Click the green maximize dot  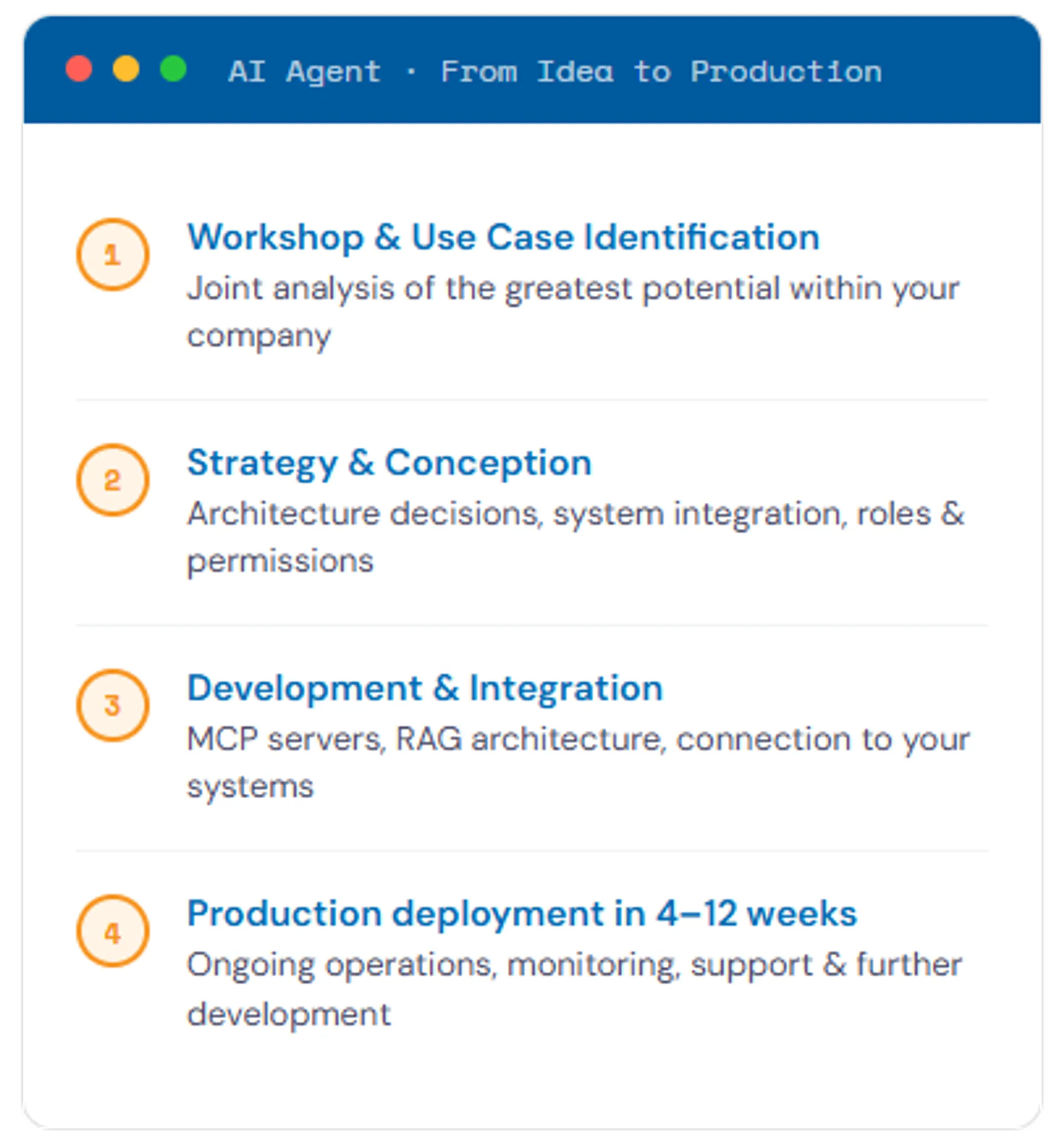[x=173, y=69]
